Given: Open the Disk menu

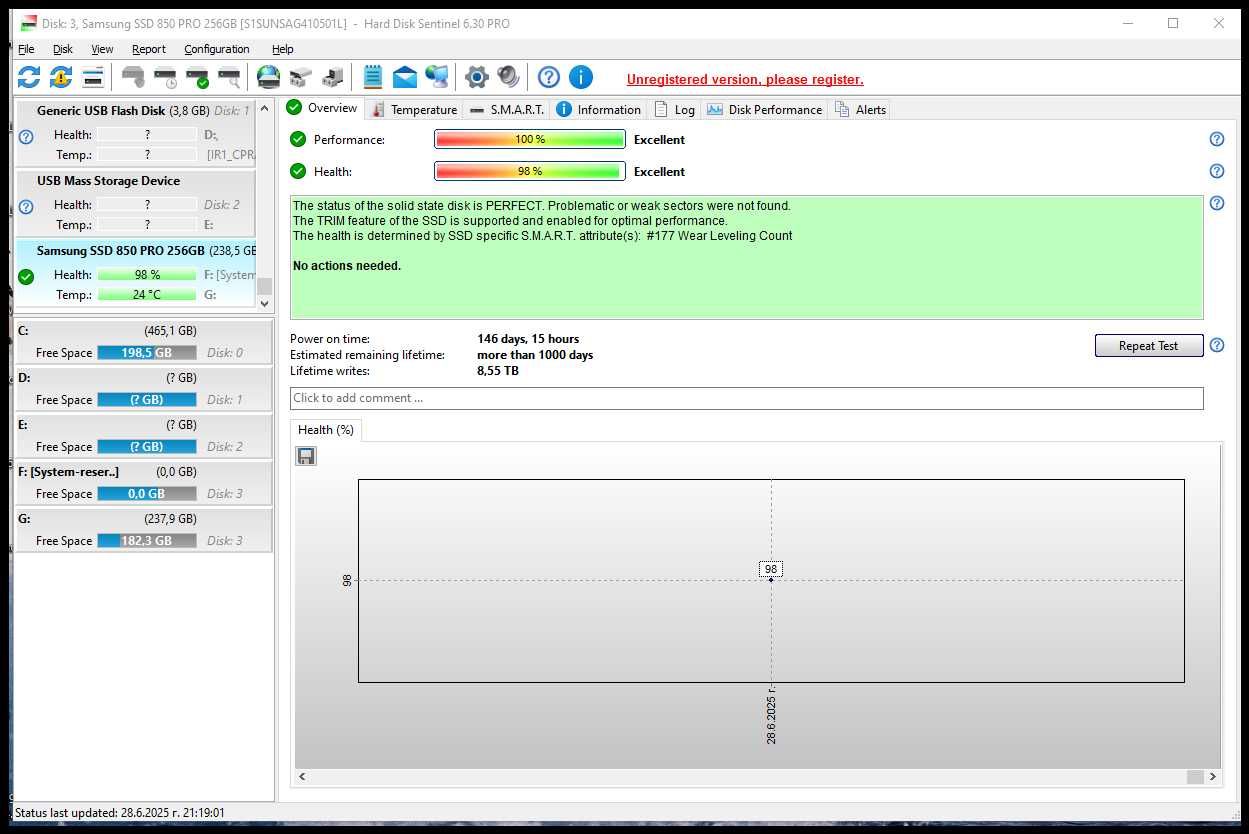Looking at the screenshot, I should click(63, 49).
